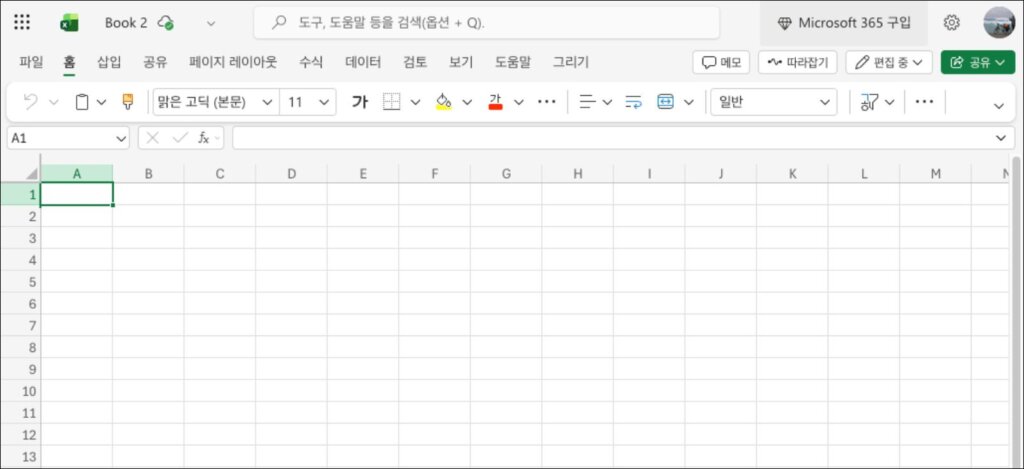Go to the 데이터 tab

pyautogui.click(x=363, y=62)
